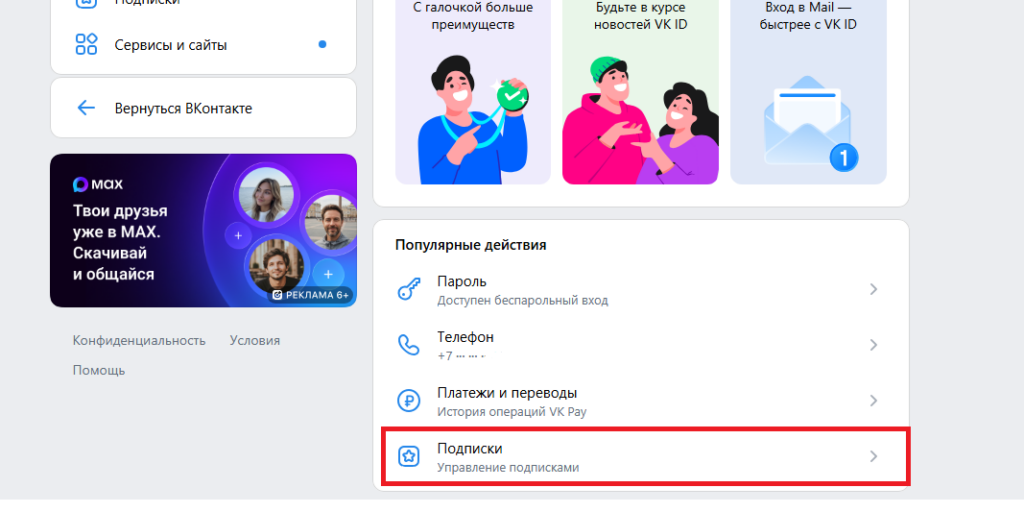Click Вернуться ВКонтакте

click(x=183, y=108)
